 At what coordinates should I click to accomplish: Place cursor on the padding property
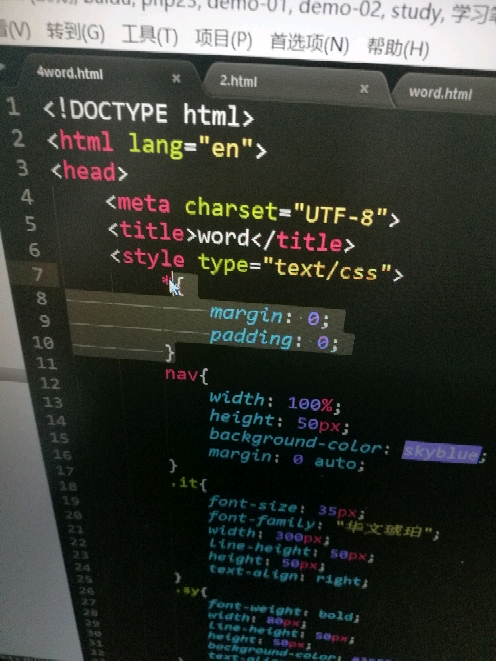251,338
